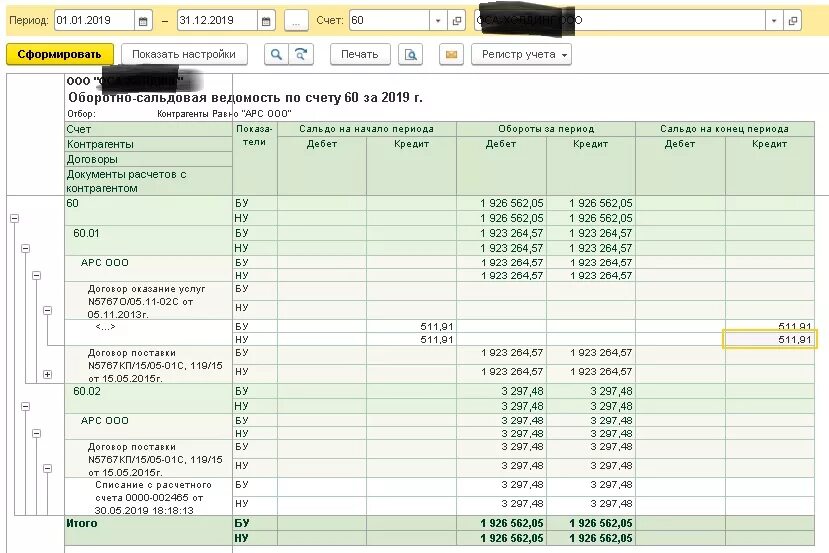This screenshot has height=553, width=829.
Task: Click report title Оборотно-сальдовая ведомость
Action: [245, 97]
